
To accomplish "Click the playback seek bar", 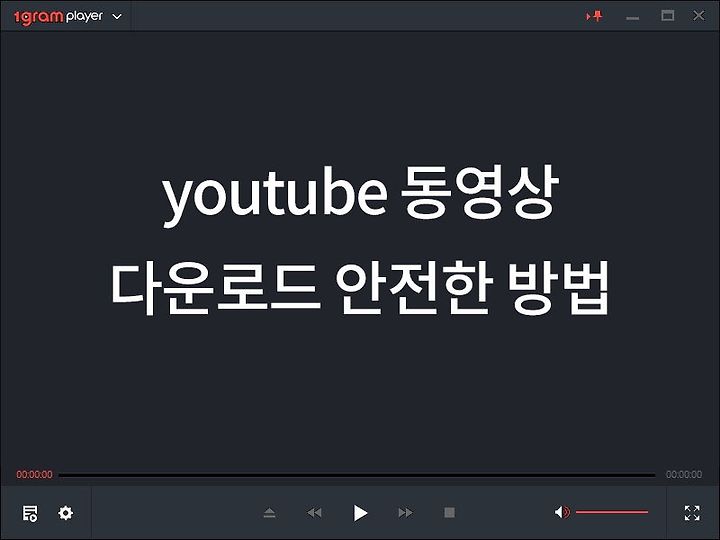I will 357,475.
